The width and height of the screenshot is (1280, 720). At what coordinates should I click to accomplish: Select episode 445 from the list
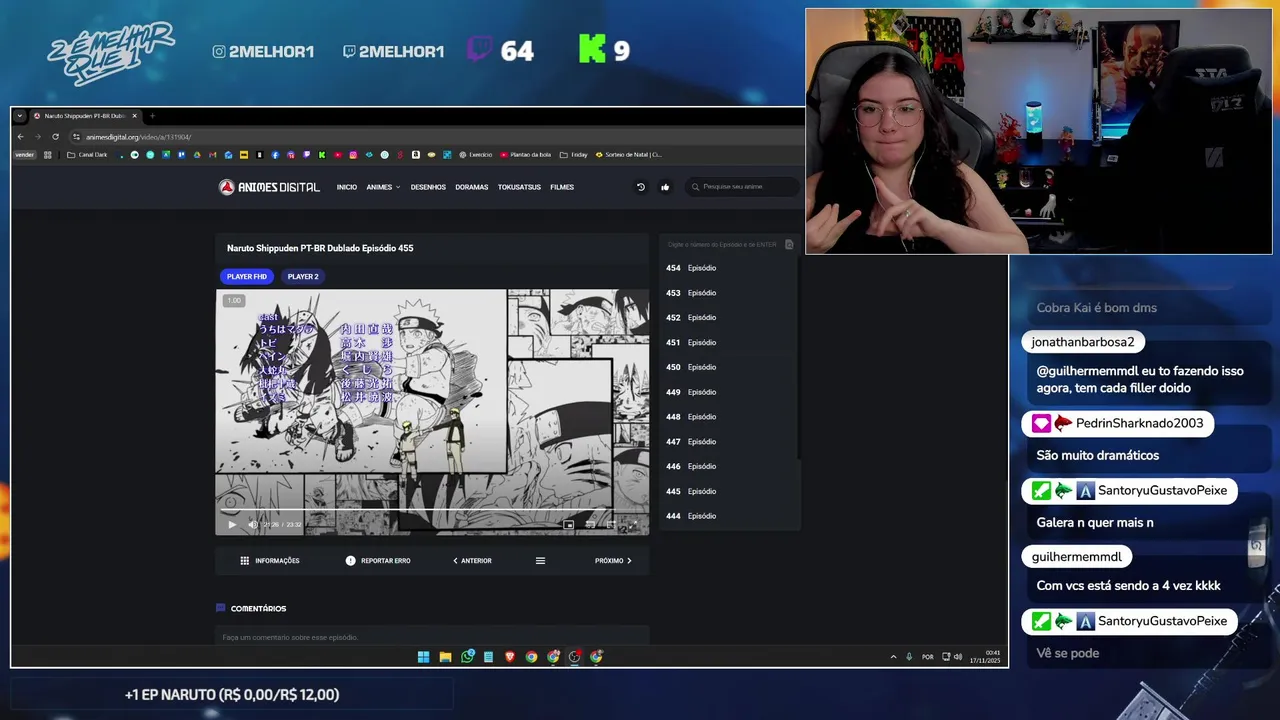(x=729, y=491)
